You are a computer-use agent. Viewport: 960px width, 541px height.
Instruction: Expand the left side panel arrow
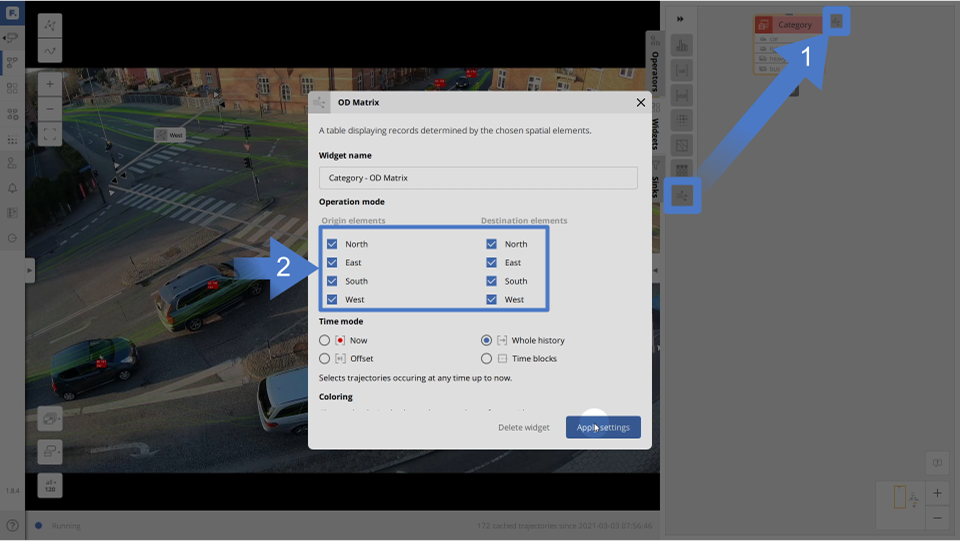pos(30,270)
